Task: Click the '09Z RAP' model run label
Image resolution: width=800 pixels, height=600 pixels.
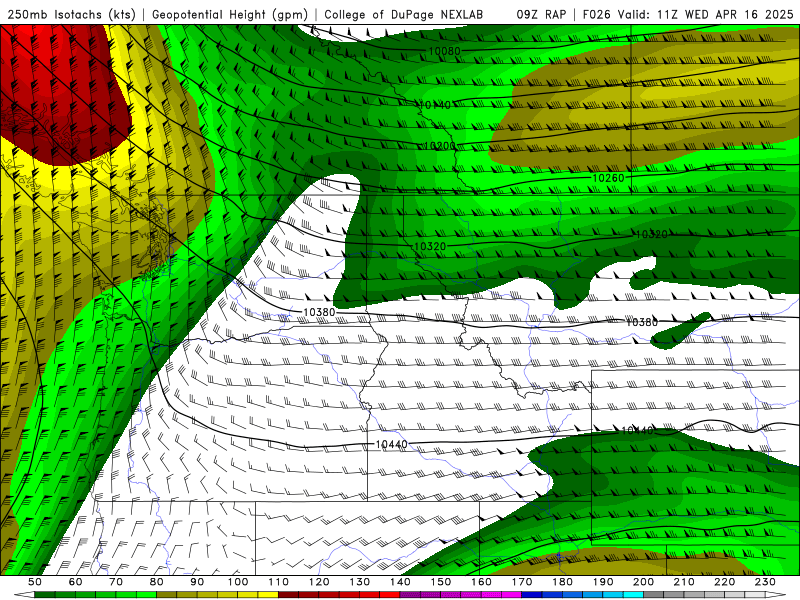Action: tap(541, 14)
